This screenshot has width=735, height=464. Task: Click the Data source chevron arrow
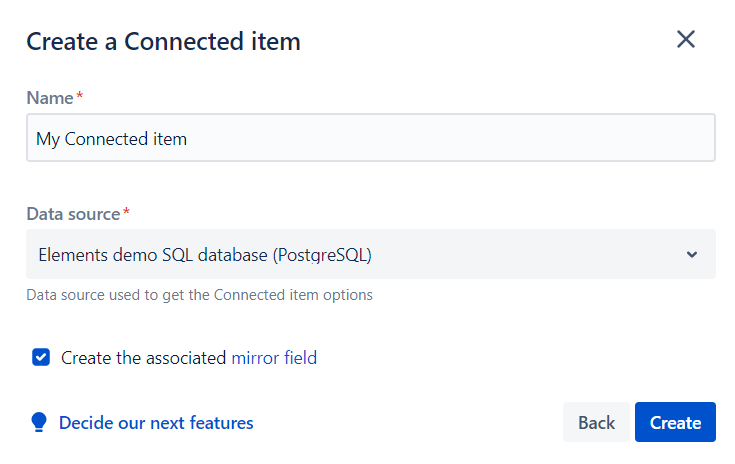[x=692, y=254]
